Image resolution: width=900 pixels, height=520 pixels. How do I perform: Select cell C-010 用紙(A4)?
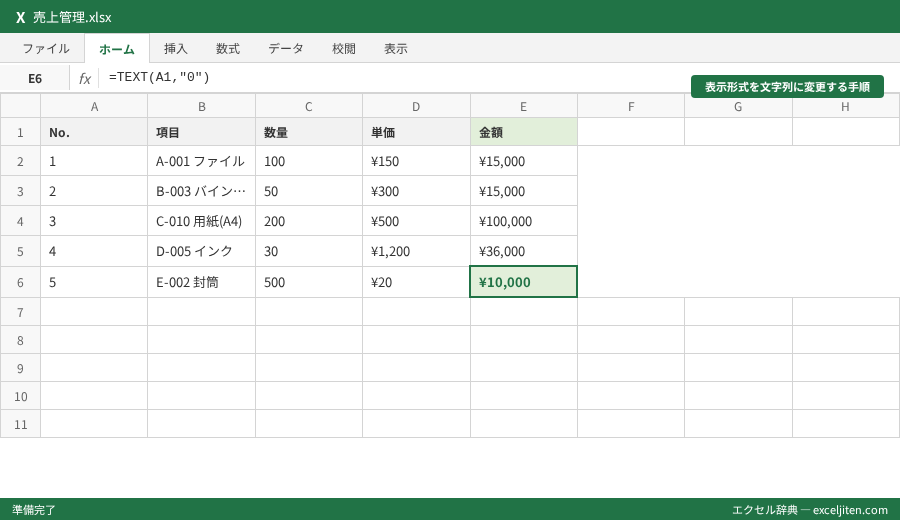point(201,221)
